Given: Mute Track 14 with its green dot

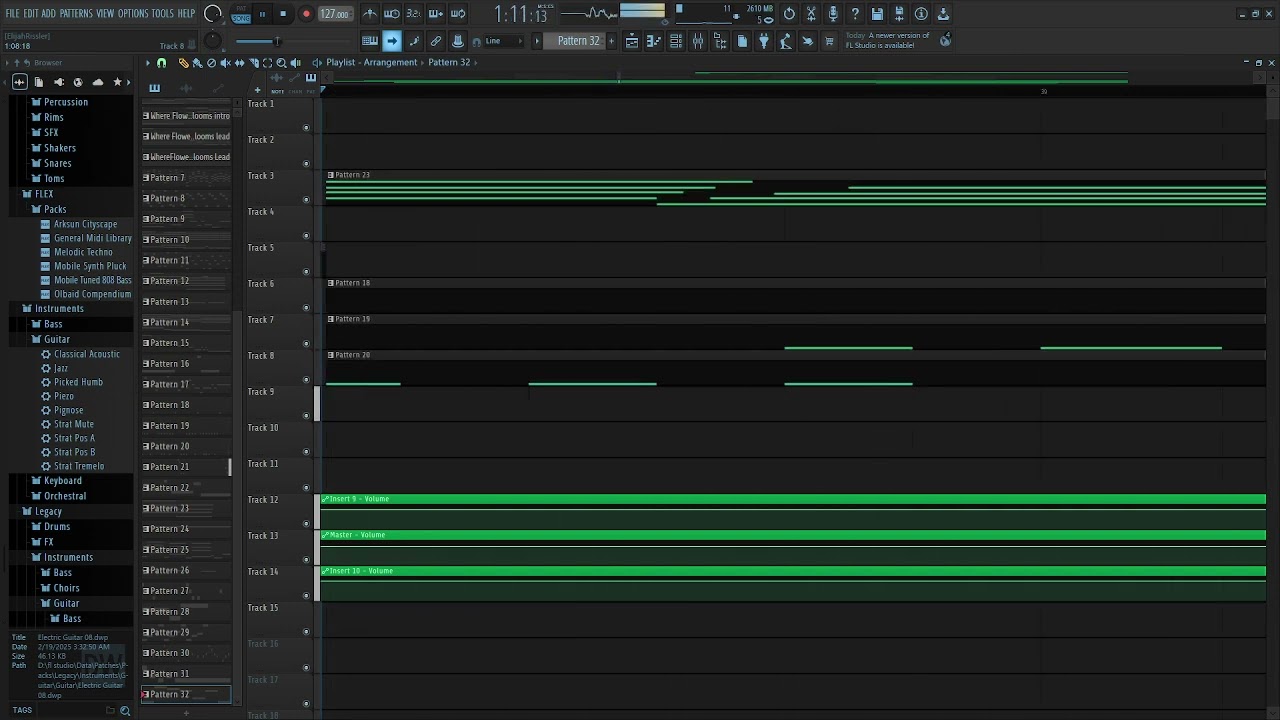Looking at the screenshot, I should click(x=306, y=596).
